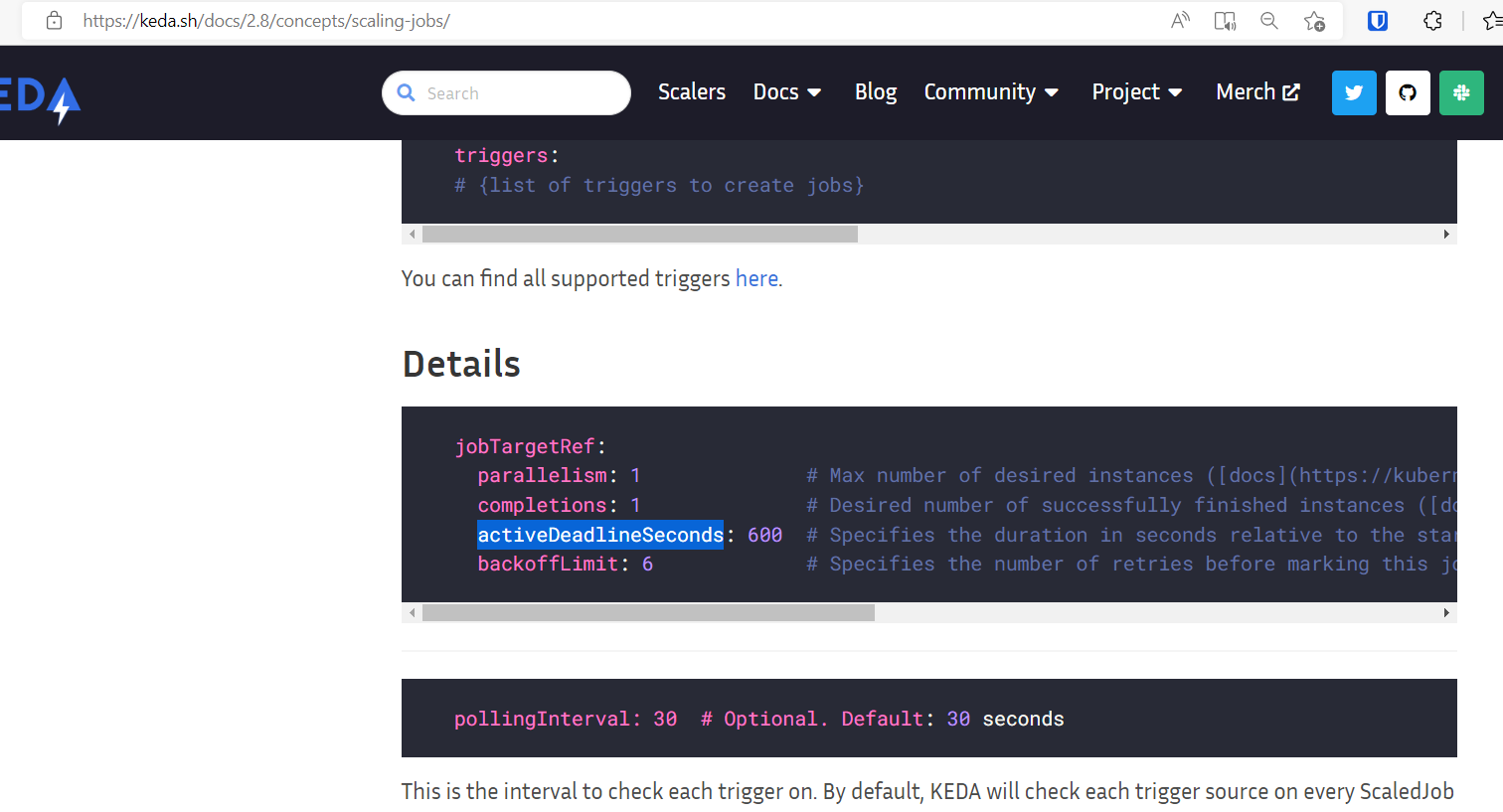Screen dimensions: 1503x812
Task: Click the search magnifier icon
Action: click(406, 92)
